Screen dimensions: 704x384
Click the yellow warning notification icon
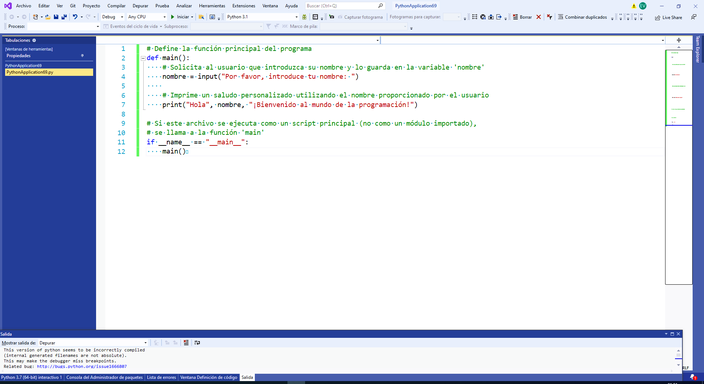coord(634,6)
